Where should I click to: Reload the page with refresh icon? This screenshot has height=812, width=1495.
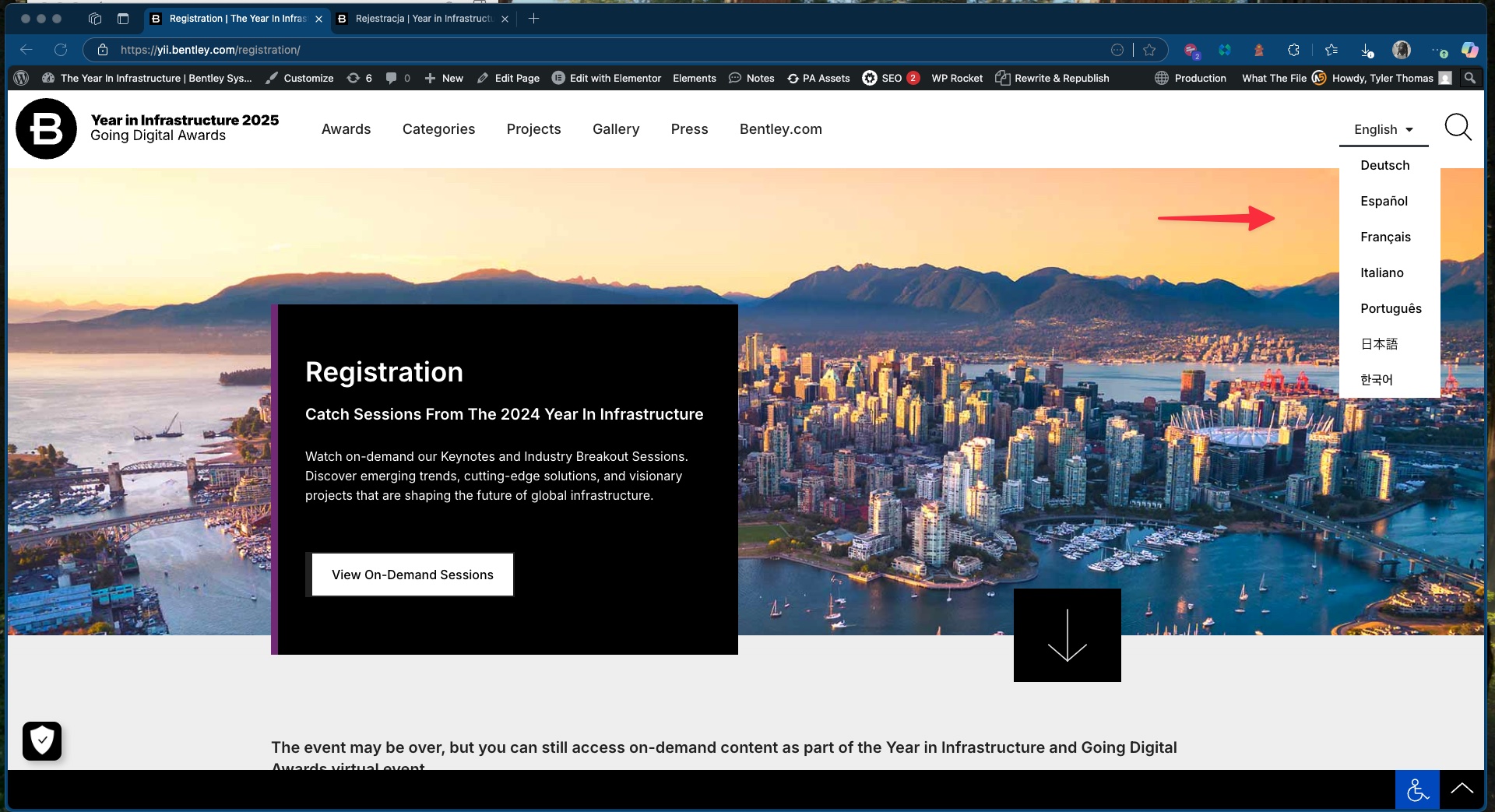point(61,50)
